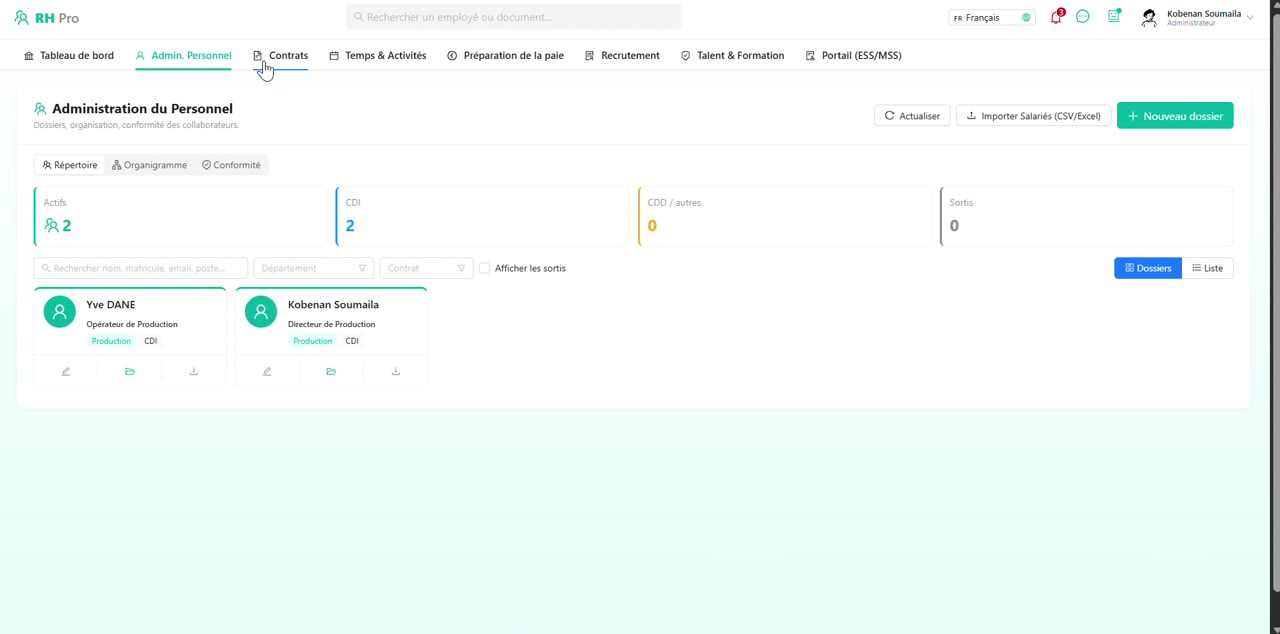Go to Tableau de bord

(69, 56)
